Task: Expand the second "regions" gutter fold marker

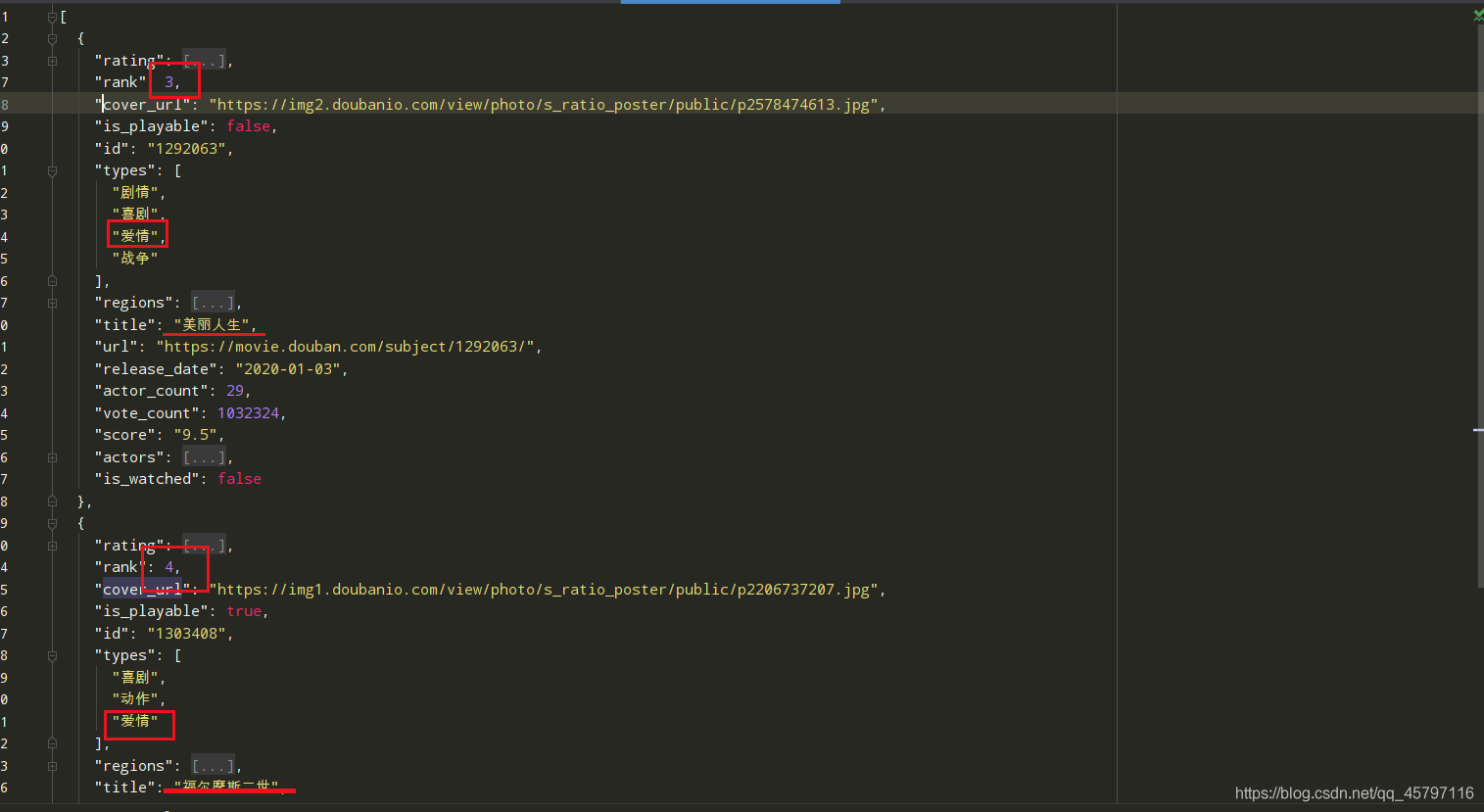Action: 52,766
